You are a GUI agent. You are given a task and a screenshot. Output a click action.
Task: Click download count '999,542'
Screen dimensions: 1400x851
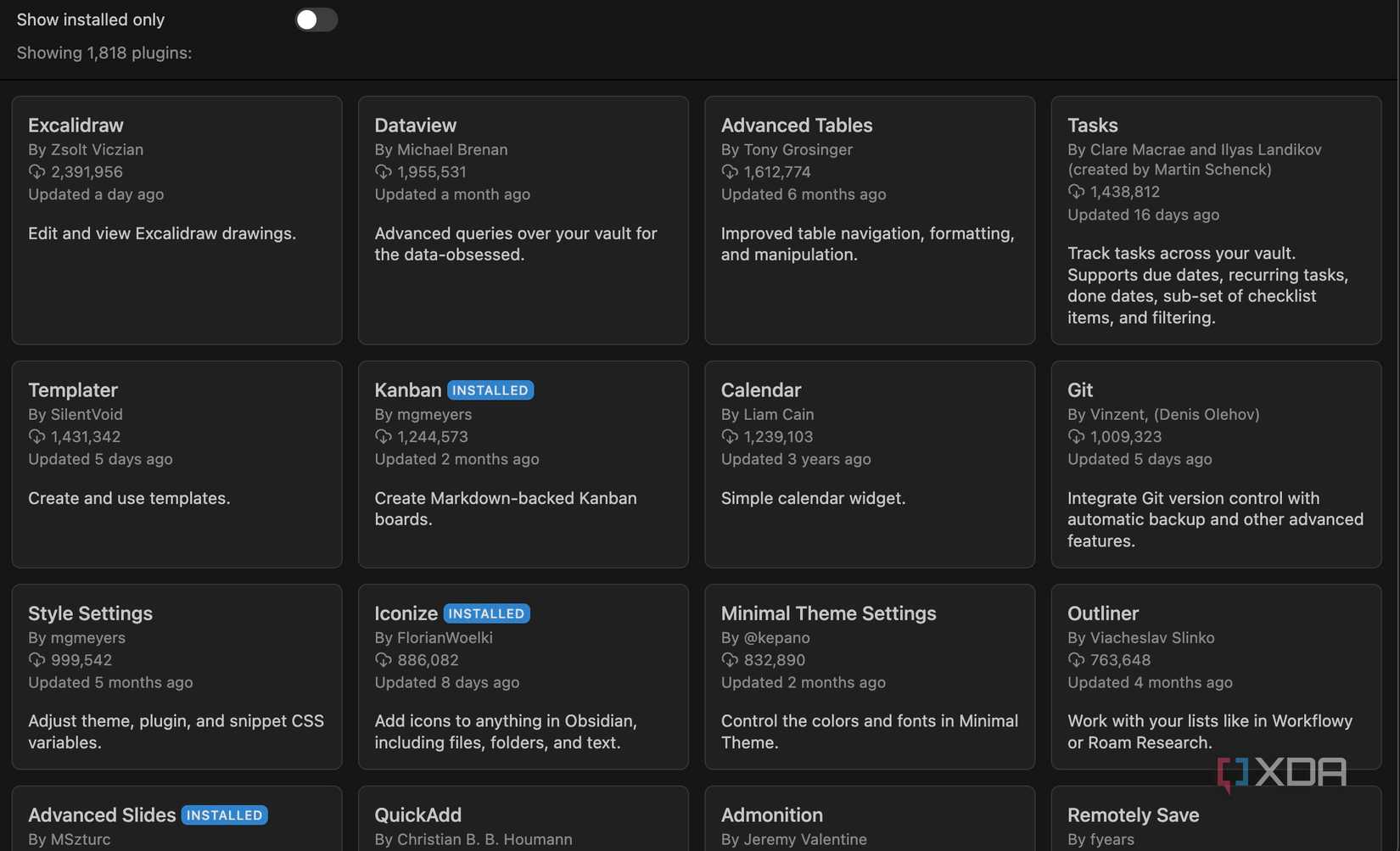tap(81, 660)
